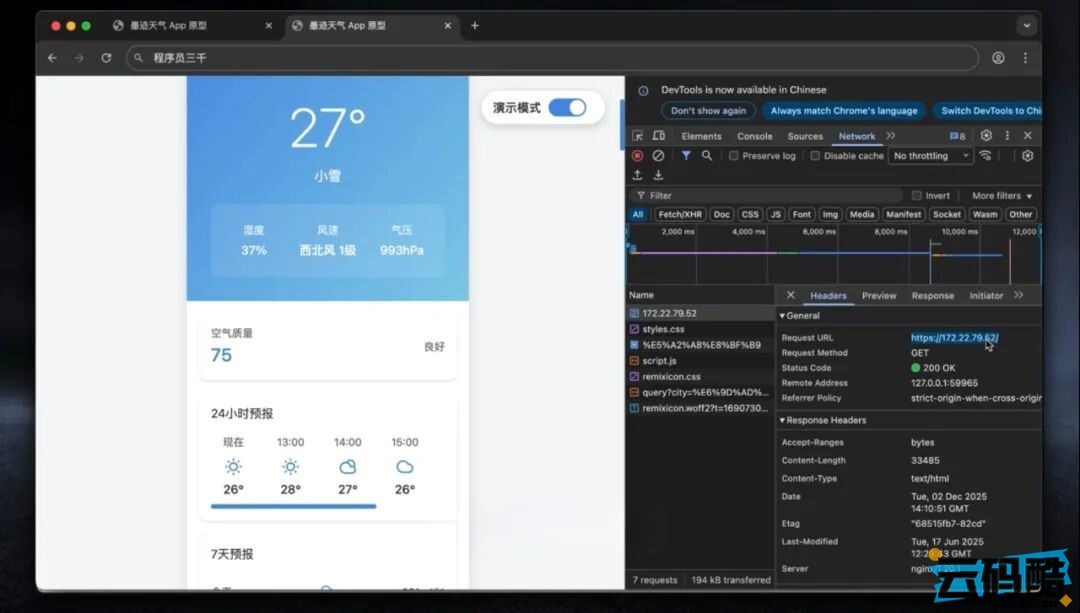Viewport: 1080px width, 613px height.
Task: Enable the Preserve log checkbox
Action: tap(734, 156)
